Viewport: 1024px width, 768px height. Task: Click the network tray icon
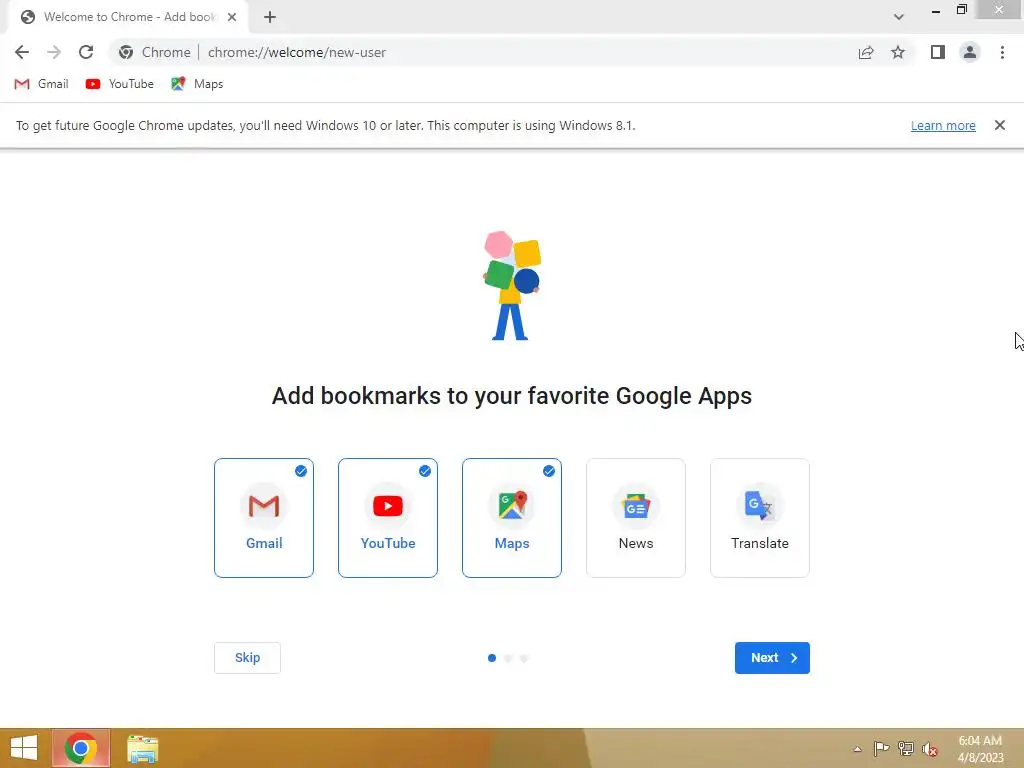point(906,748)
